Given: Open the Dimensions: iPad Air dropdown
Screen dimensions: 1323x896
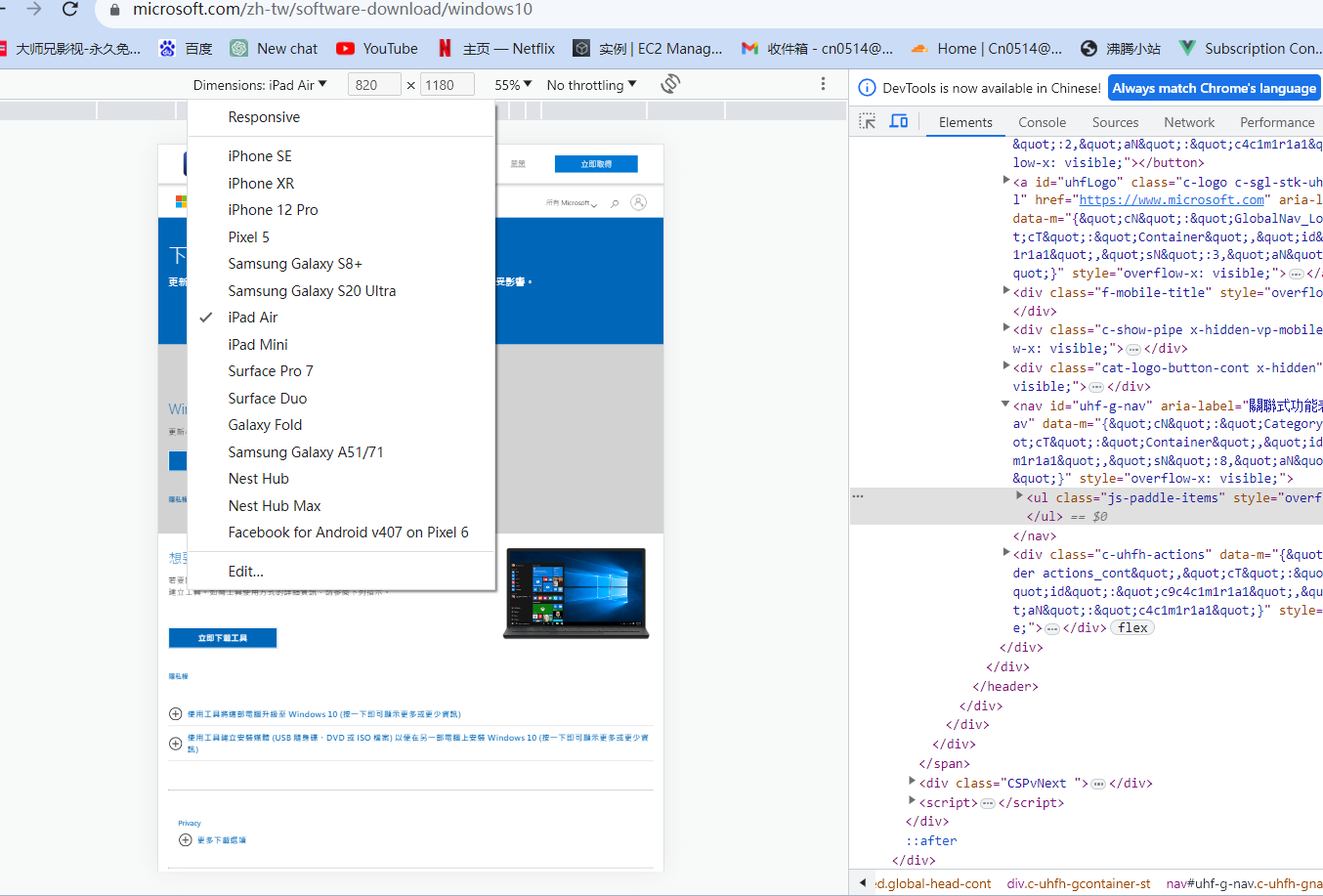Looking at the screenshot, I should [x=260, y=85].
